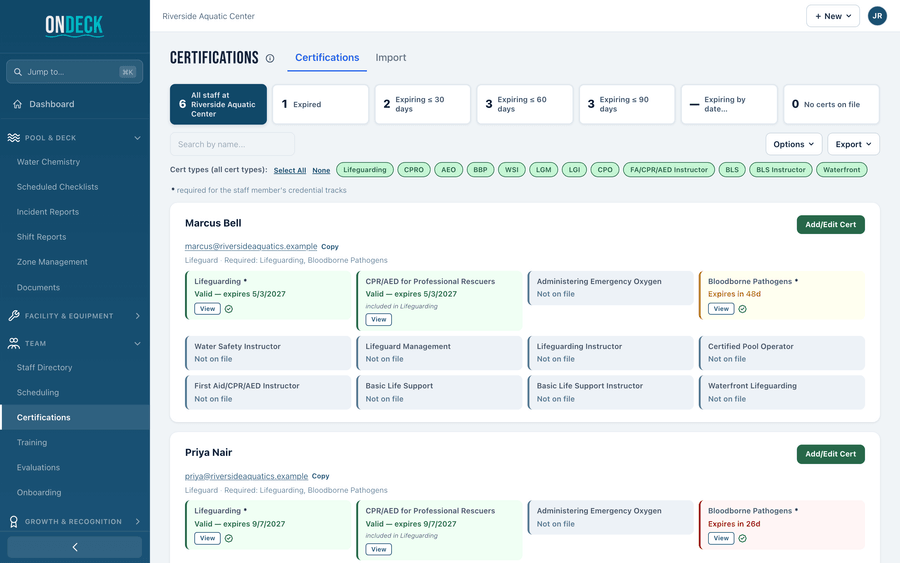Toggle the BLS cert type filter chip

click(732, 170)
